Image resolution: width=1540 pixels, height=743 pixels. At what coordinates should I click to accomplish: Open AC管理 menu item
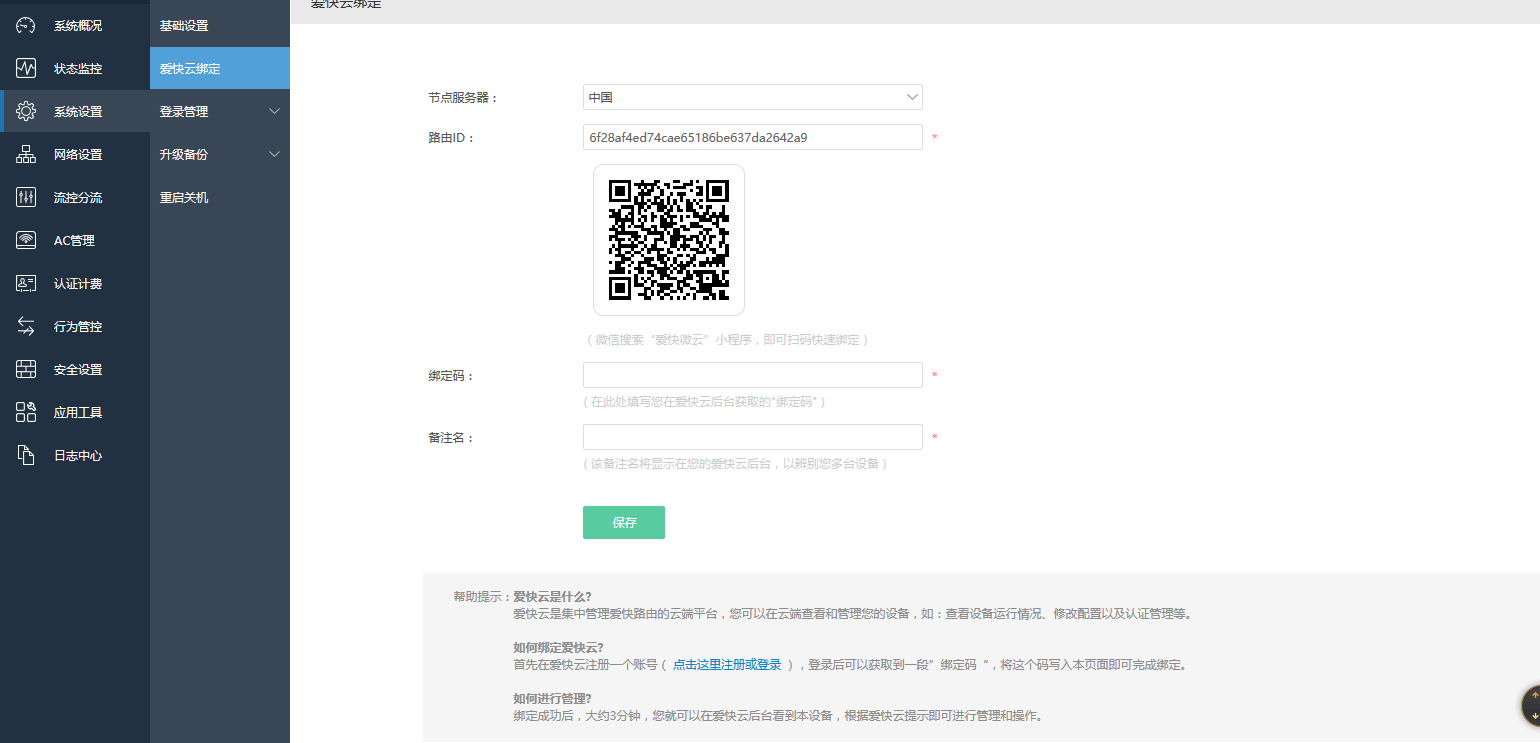pos(74,241)
